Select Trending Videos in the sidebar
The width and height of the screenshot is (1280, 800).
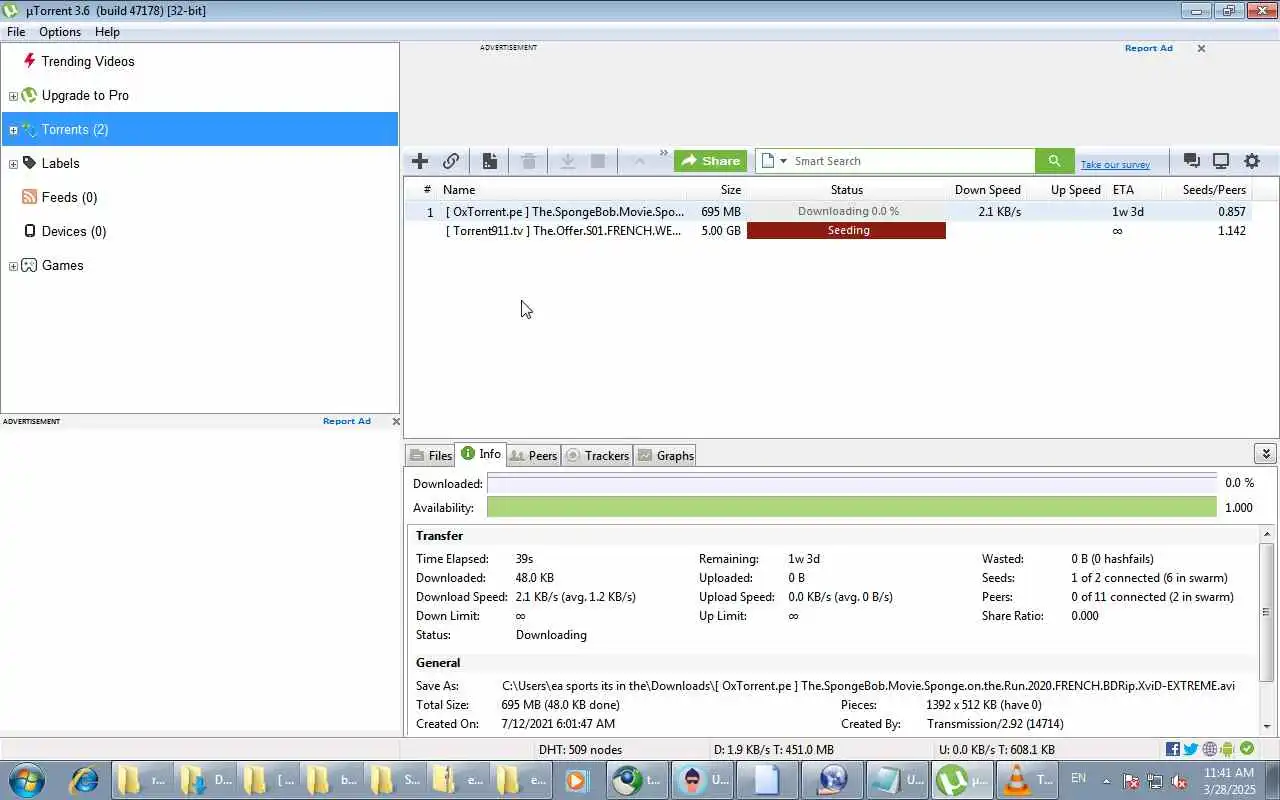(x=88, y=61)
